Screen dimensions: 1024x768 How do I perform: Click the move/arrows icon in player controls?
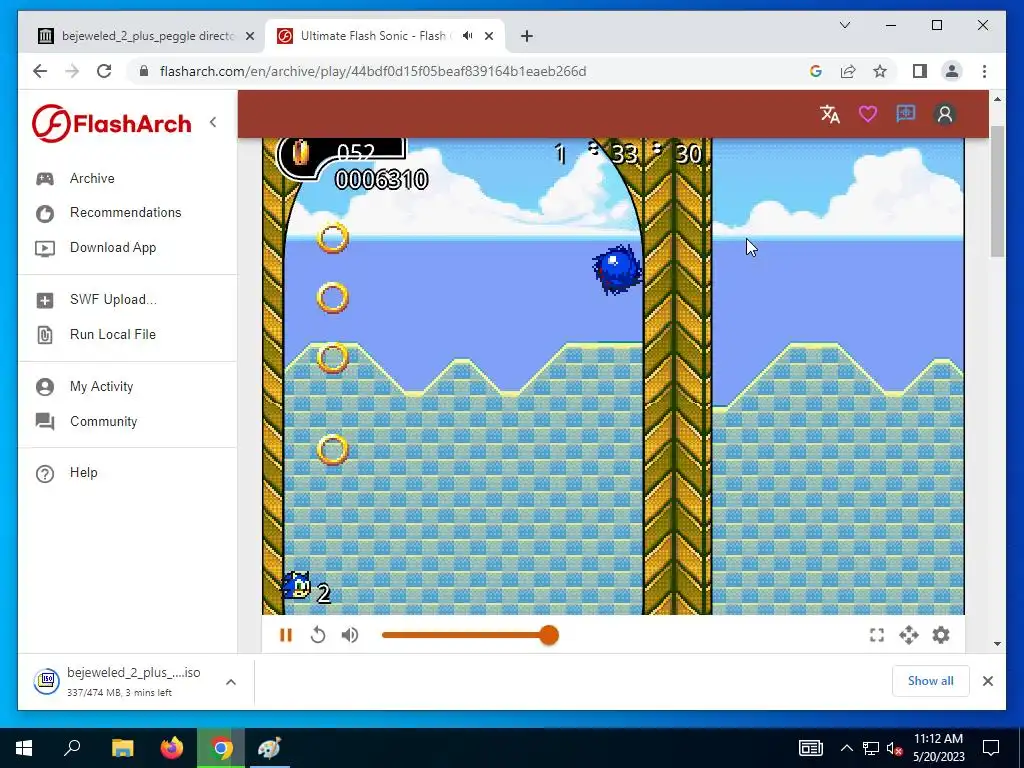click(x=908, y=635)
